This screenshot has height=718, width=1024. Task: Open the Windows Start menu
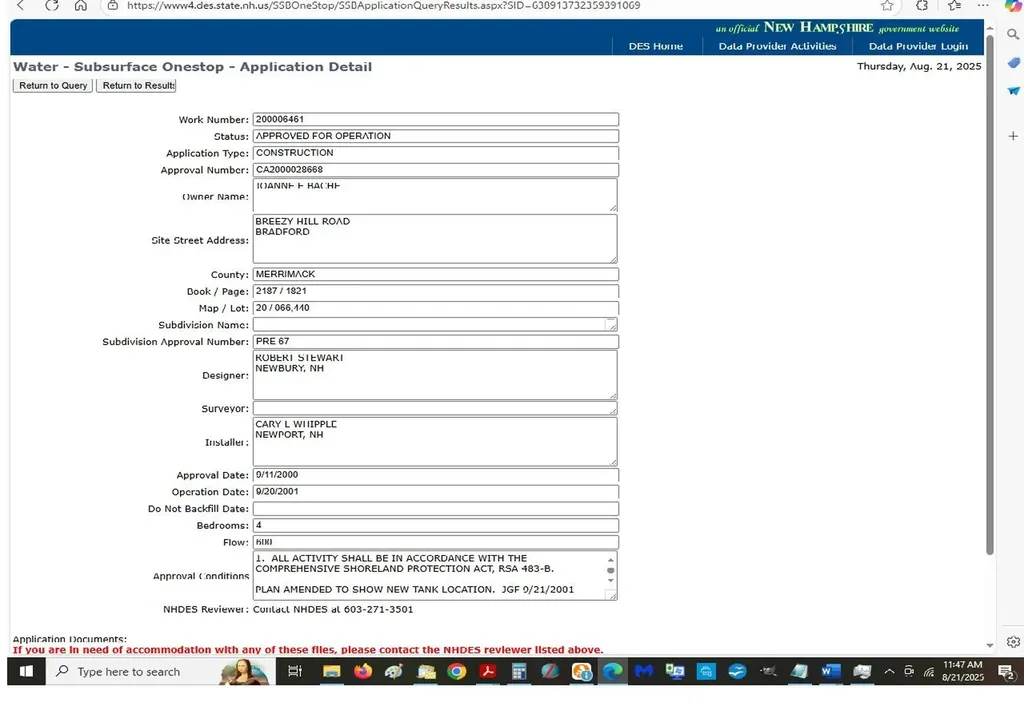pyautogui.click(x=27, y=672)
